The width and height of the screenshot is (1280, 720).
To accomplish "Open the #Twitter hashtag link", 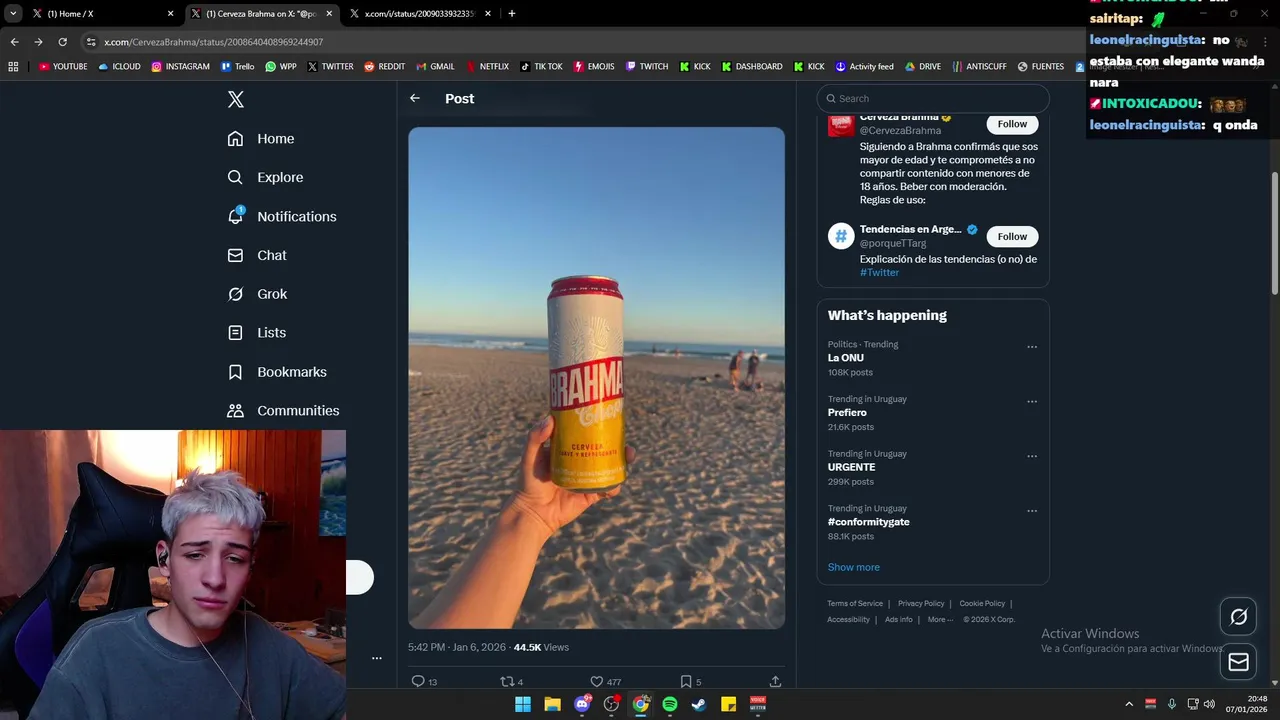I will click(x=879, y=273).
